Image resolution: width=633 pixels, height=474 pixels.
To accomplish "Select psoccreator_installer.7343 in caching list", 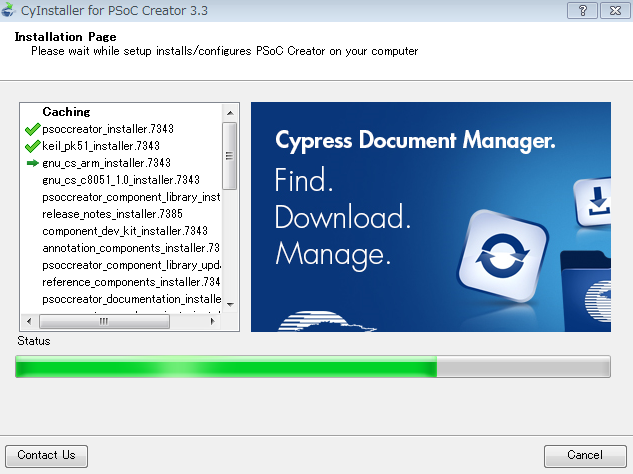I will 108,129.
